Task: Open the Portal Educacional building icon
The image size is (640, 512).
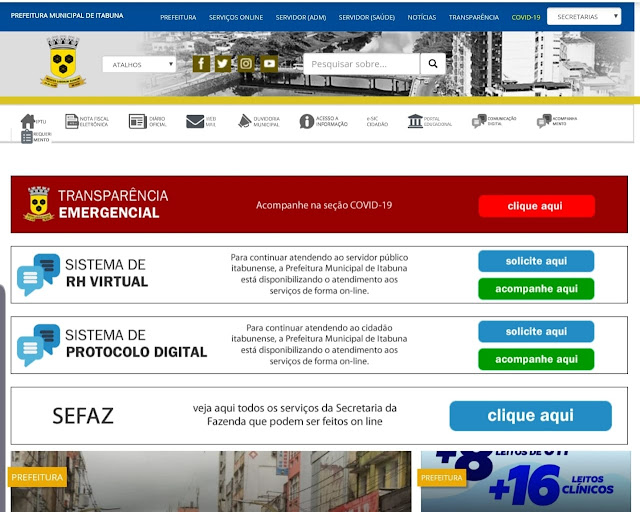Action: (415, 121)
